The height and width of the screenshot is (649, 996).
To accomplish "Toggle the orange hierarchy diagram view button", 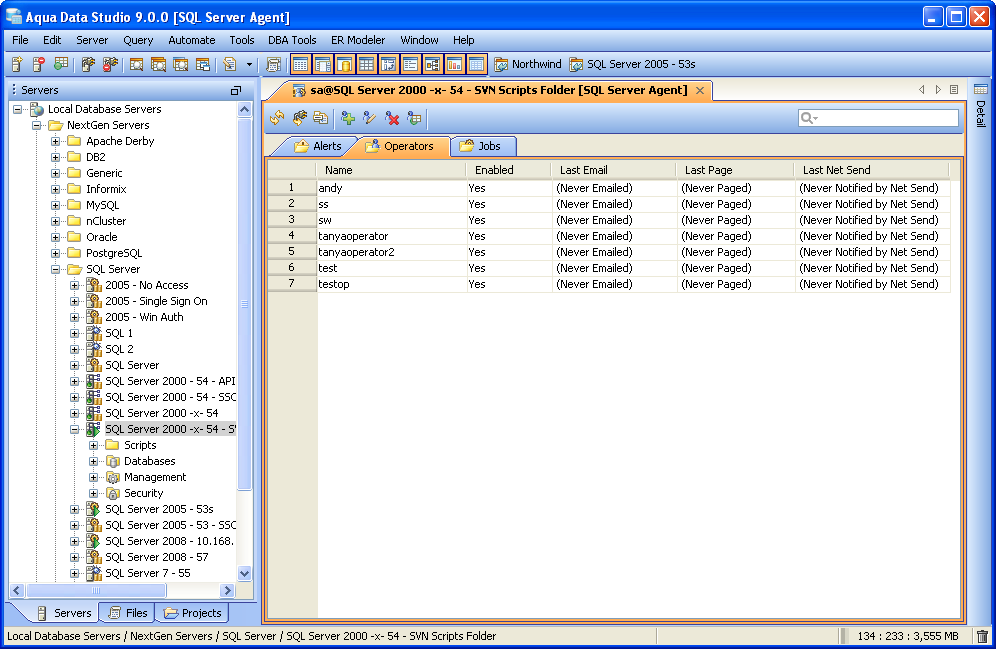I will [x=433, y=64].
